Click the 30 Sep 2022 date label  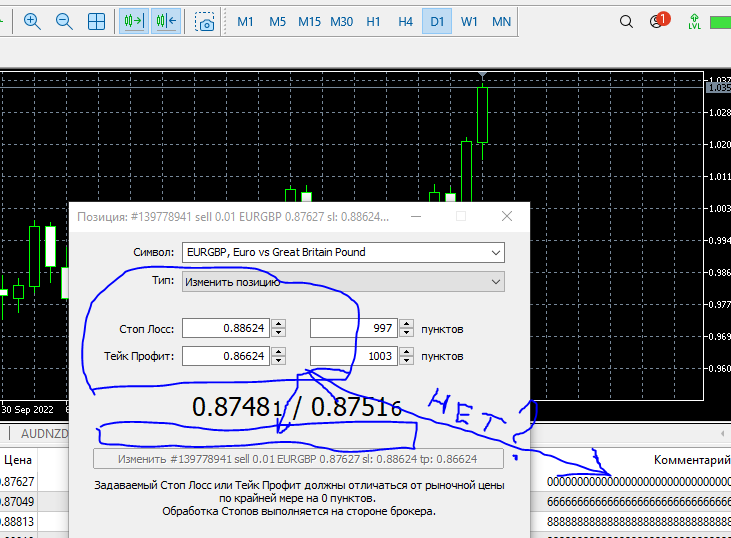[28, 410]
